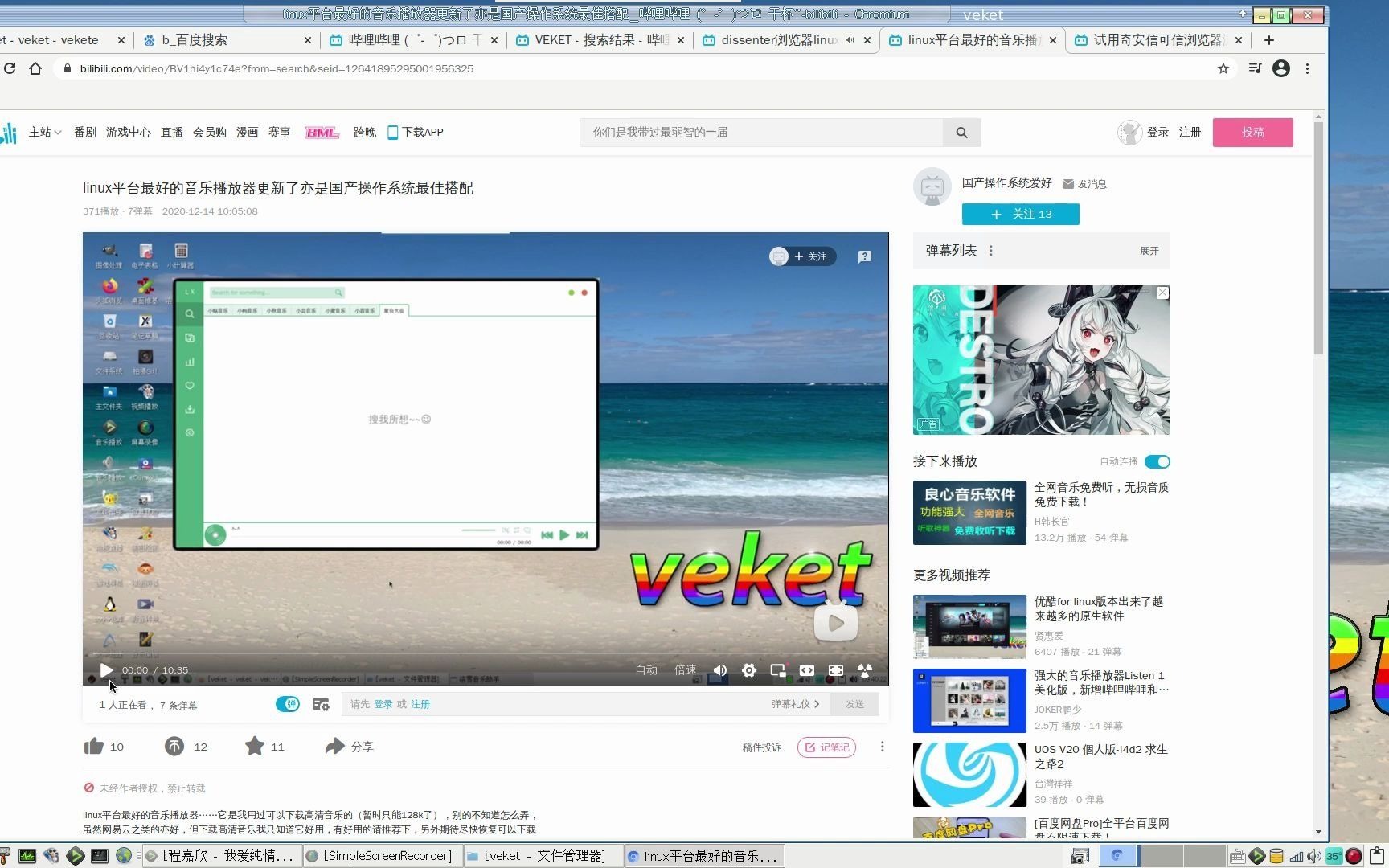Mute the video player volume icon
Screen dimensions: 1389x868
[x=720, y=670]
